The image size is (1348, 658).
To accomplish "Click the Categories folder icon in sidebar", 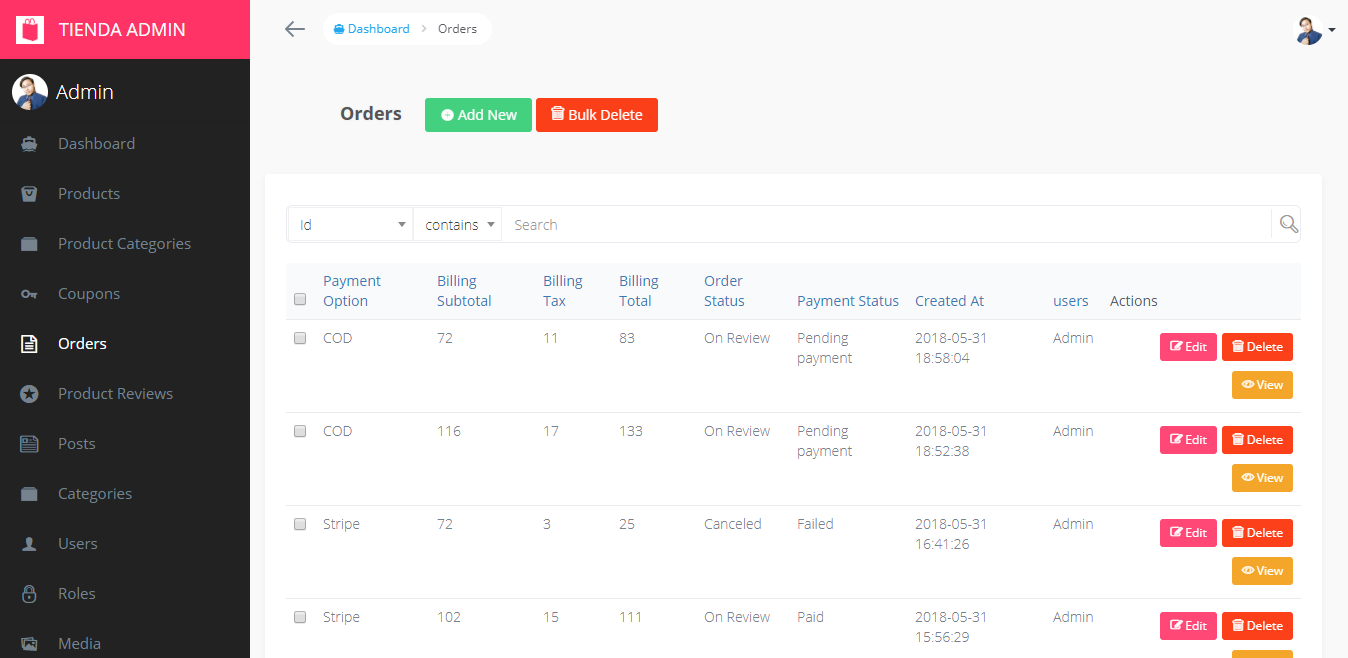I will (x=30, y=494).
